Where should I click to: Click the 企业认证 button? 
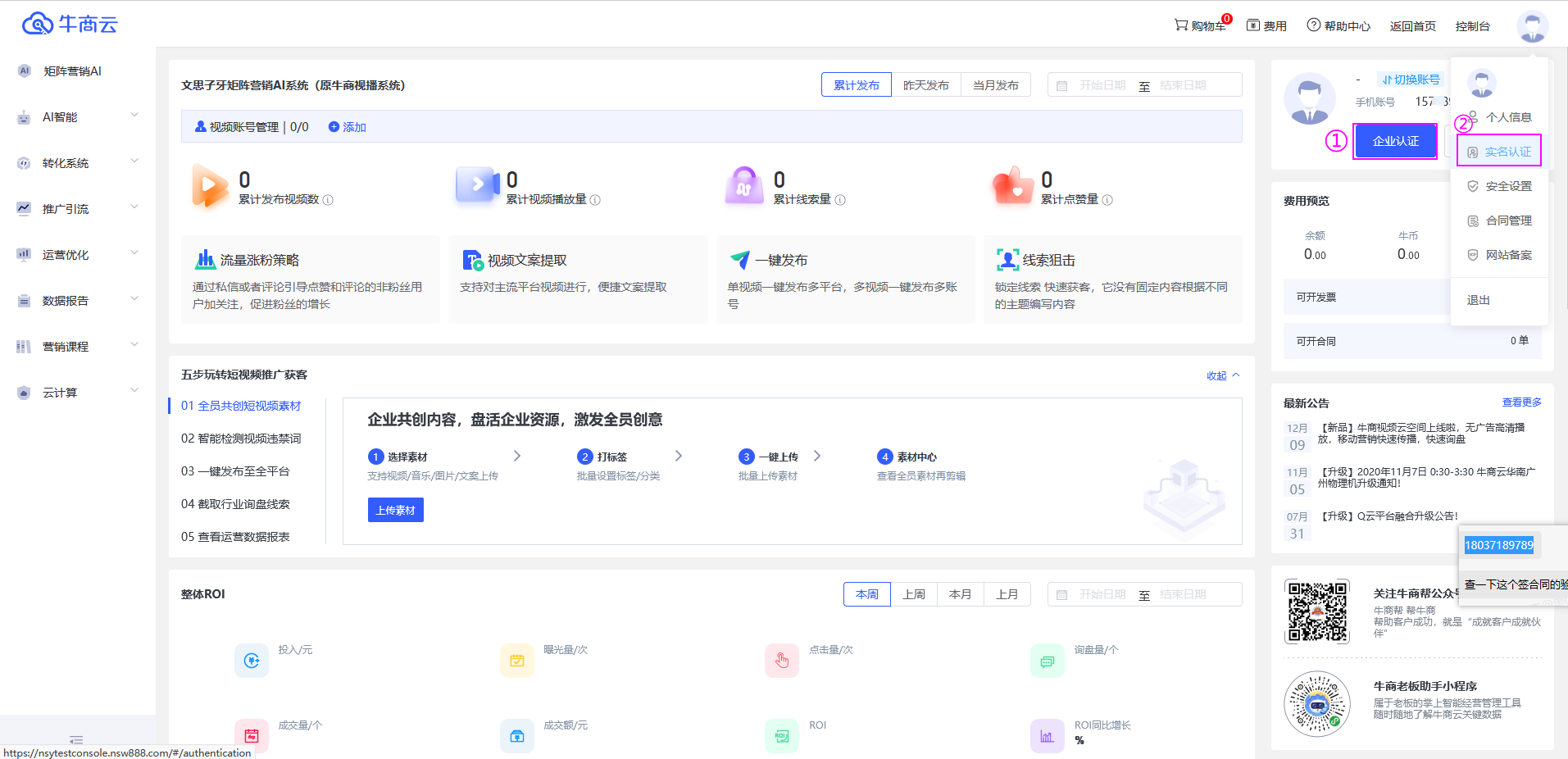[1395, 141]
